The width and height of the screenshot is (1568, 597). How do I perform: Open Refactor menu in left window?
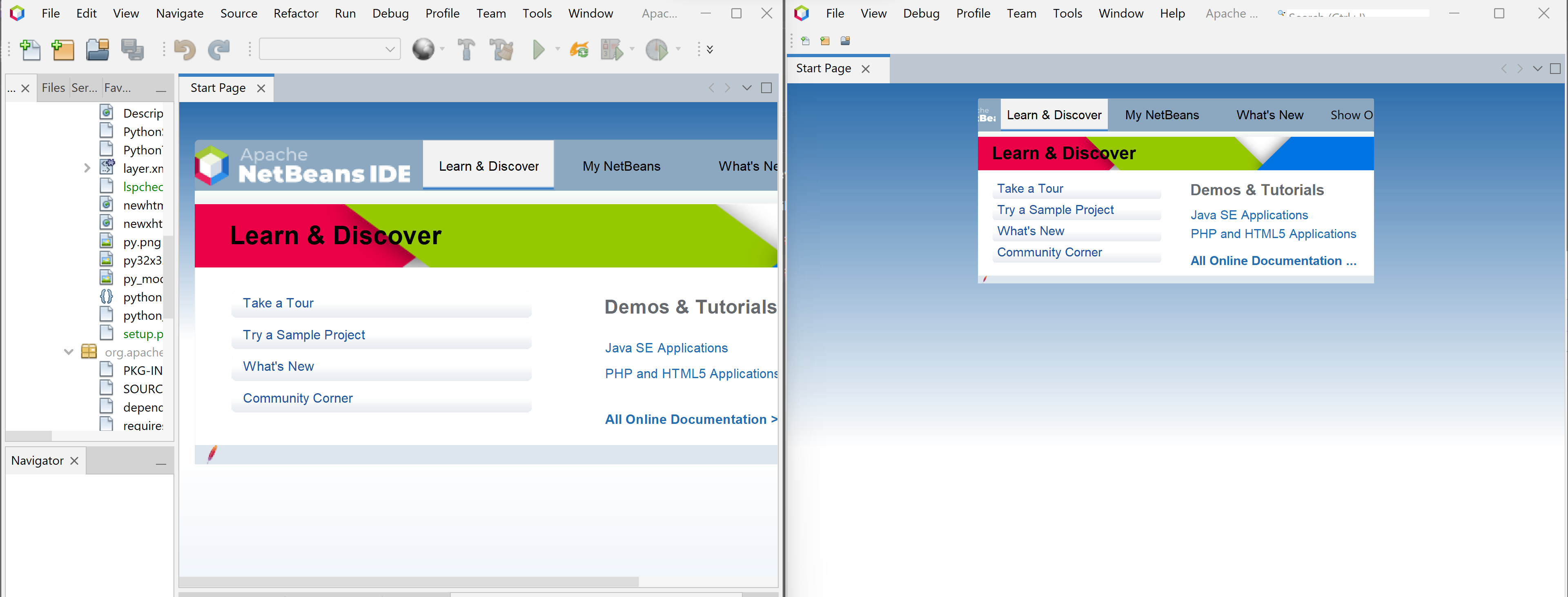point(296,13)
